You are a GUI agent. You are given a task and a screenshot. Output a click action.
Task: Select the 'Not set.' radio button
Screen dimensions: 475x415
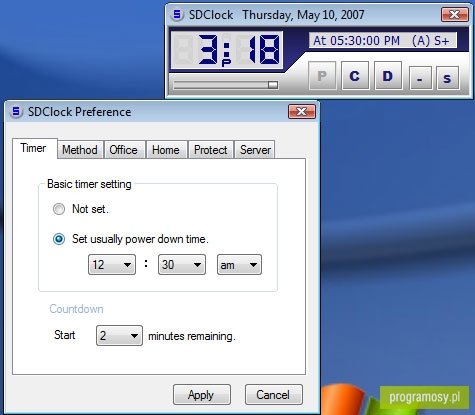(59, 209)
